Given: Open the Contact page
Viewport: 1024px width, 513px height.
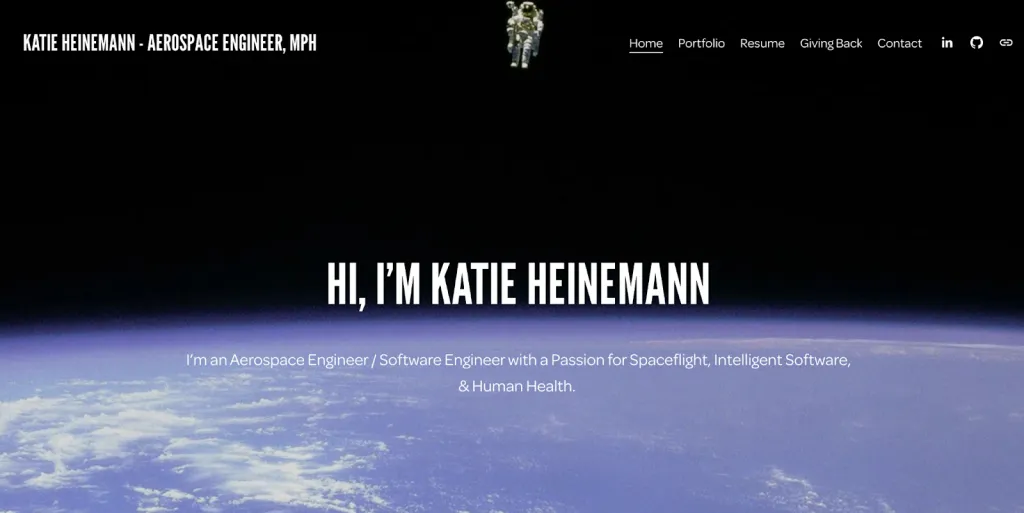Looking at the screenshot, I should click(899, 43).
